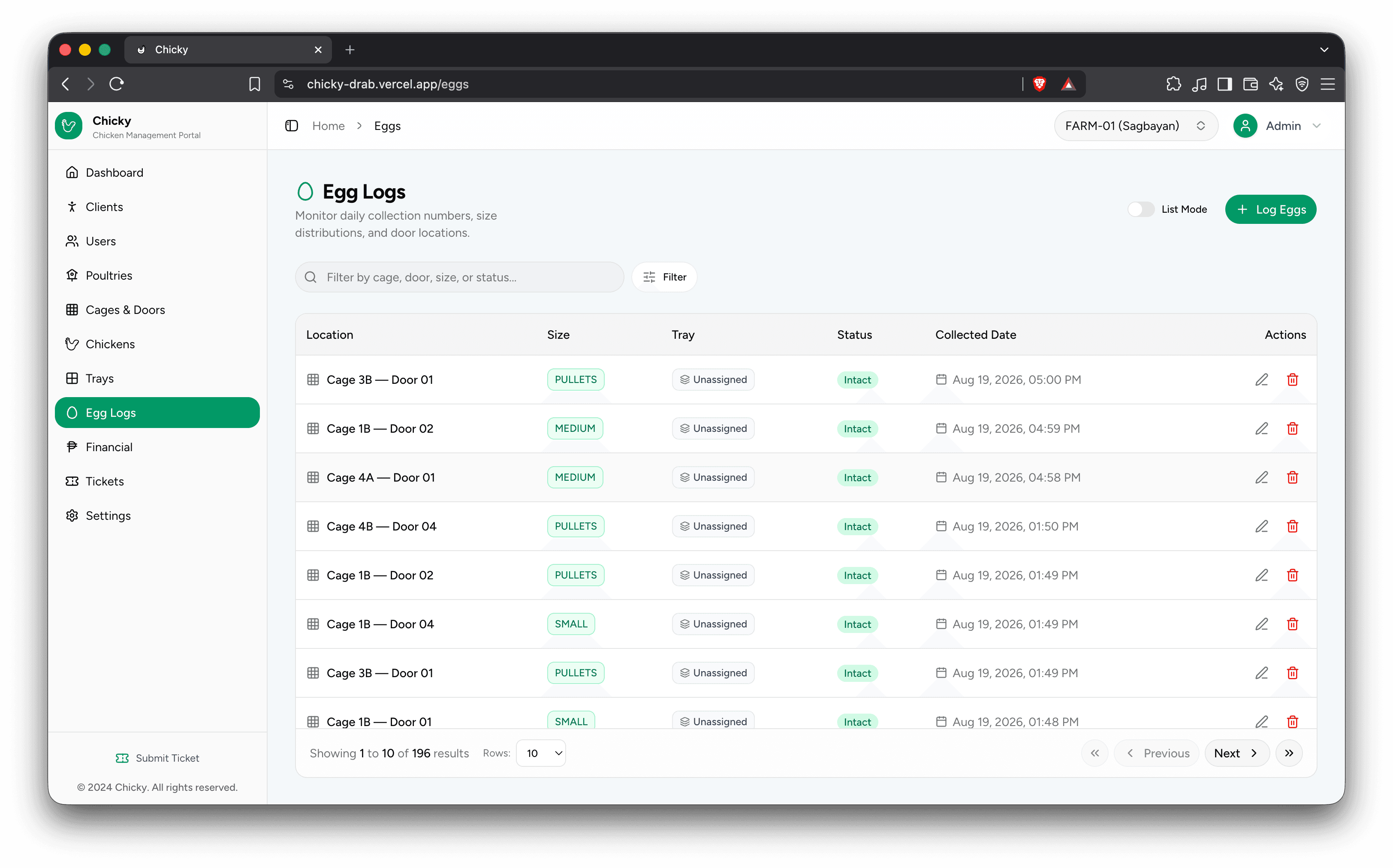Click Brave Shields lion icon in address bar

coord(1039,84)
